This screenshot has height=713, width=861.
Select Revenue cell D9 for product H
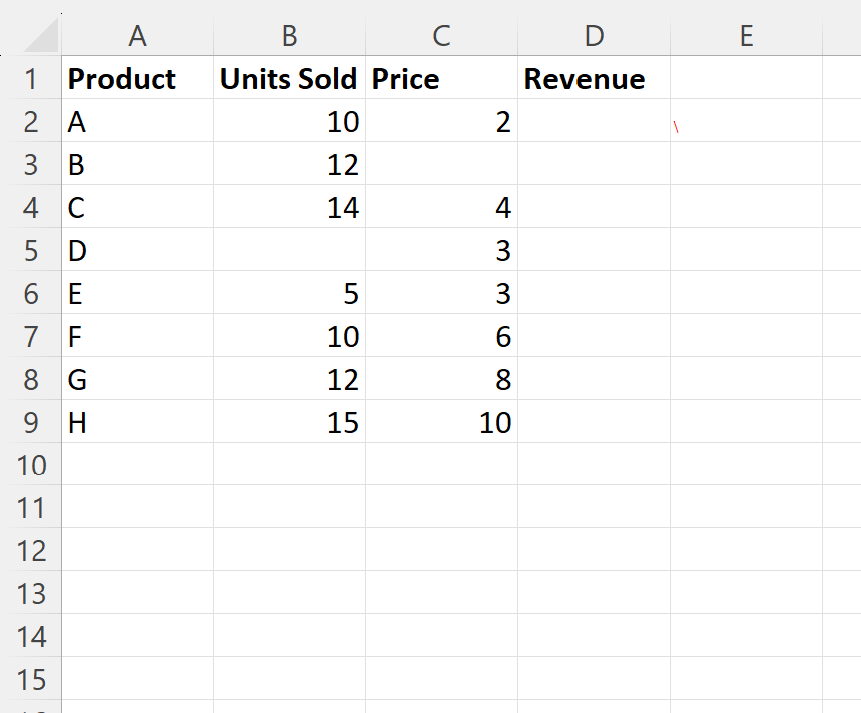[x=594, y=422]
